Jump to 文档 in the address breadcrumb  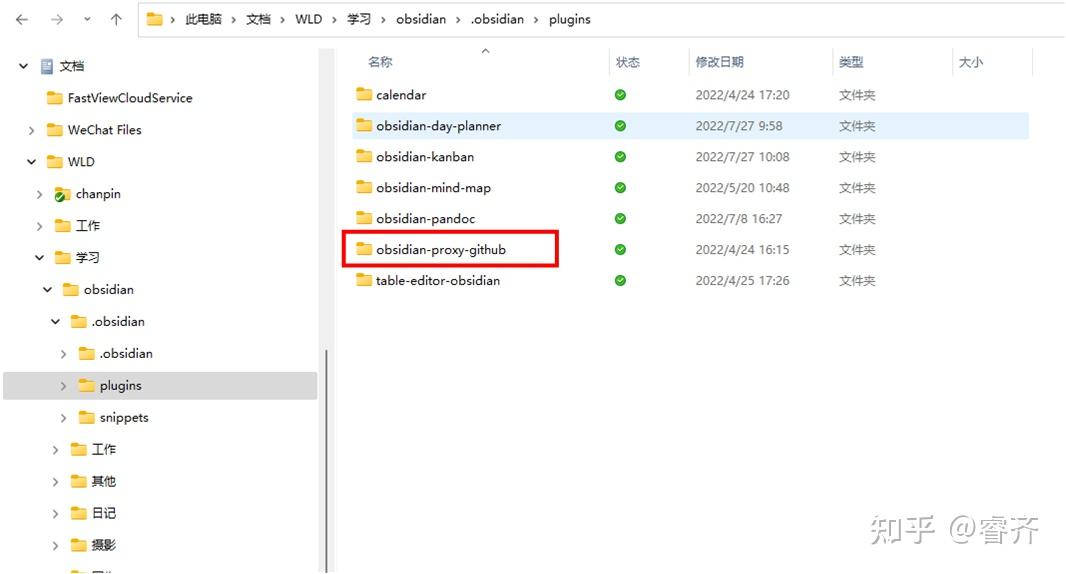tap(258, 19)
